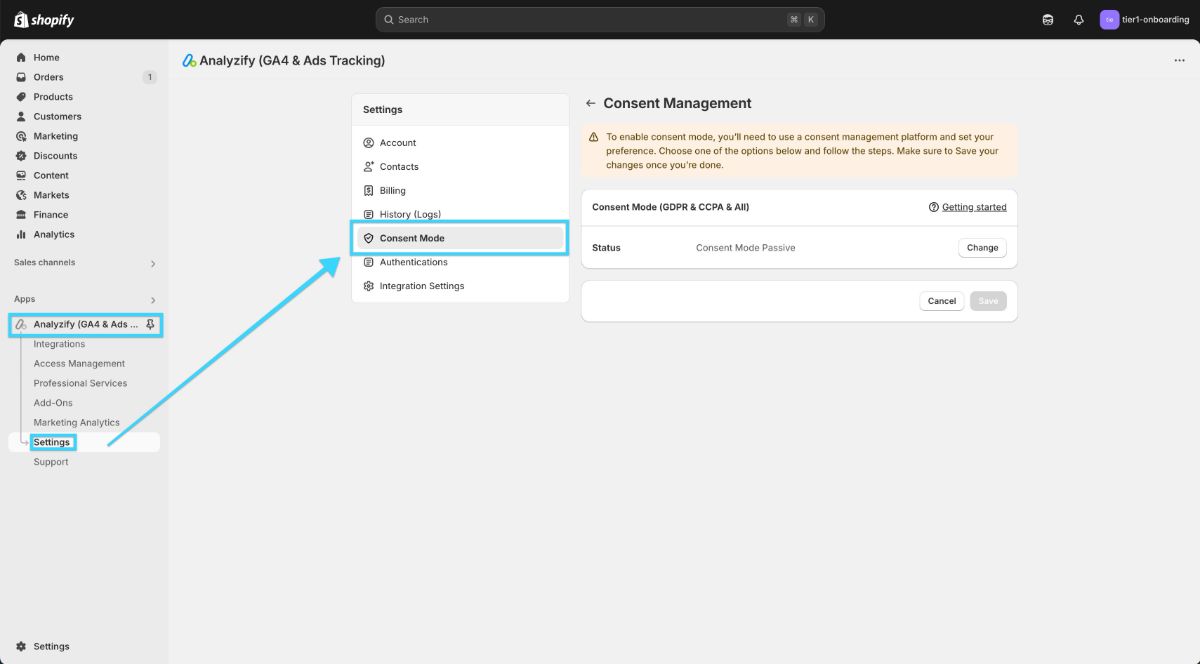Viewport: 1200px width, 664px height.
Task: Click the tier1-onboarding account avatar
Action: (x=1109, y=20)
